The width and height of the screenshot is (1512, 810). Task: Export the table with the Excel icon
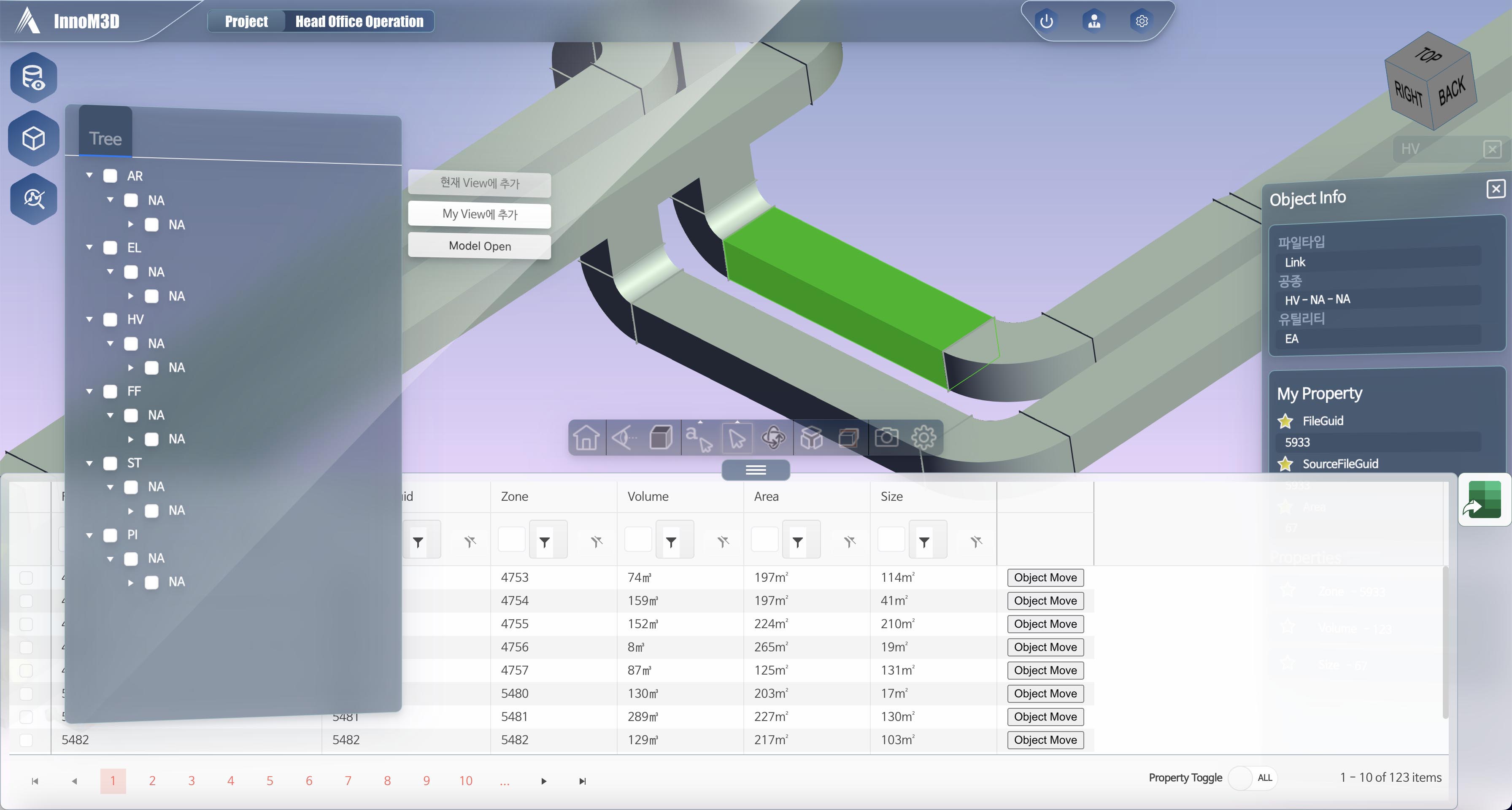(1484, 499)
